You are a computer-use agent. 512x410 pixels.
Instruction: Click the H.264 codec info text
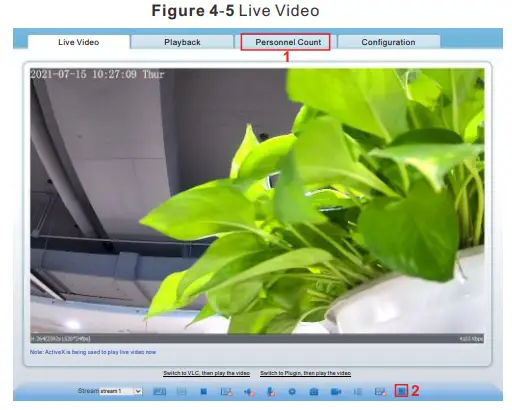[60, 339]
